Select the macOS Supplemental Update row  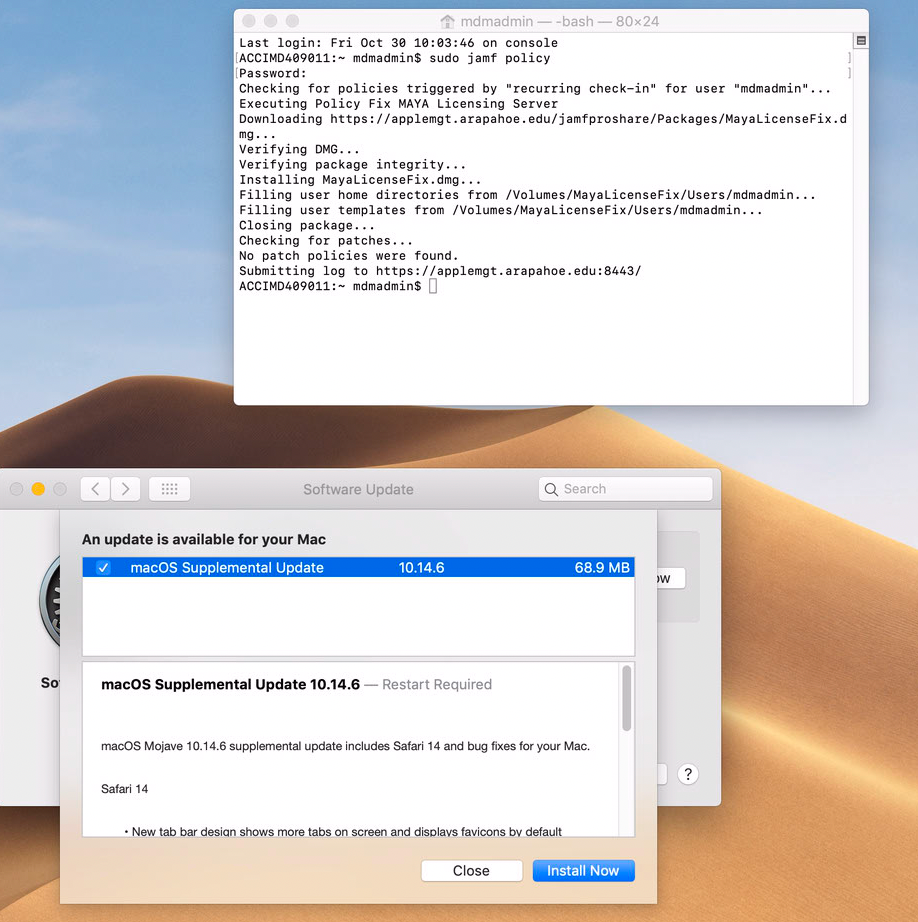(358, 567)
